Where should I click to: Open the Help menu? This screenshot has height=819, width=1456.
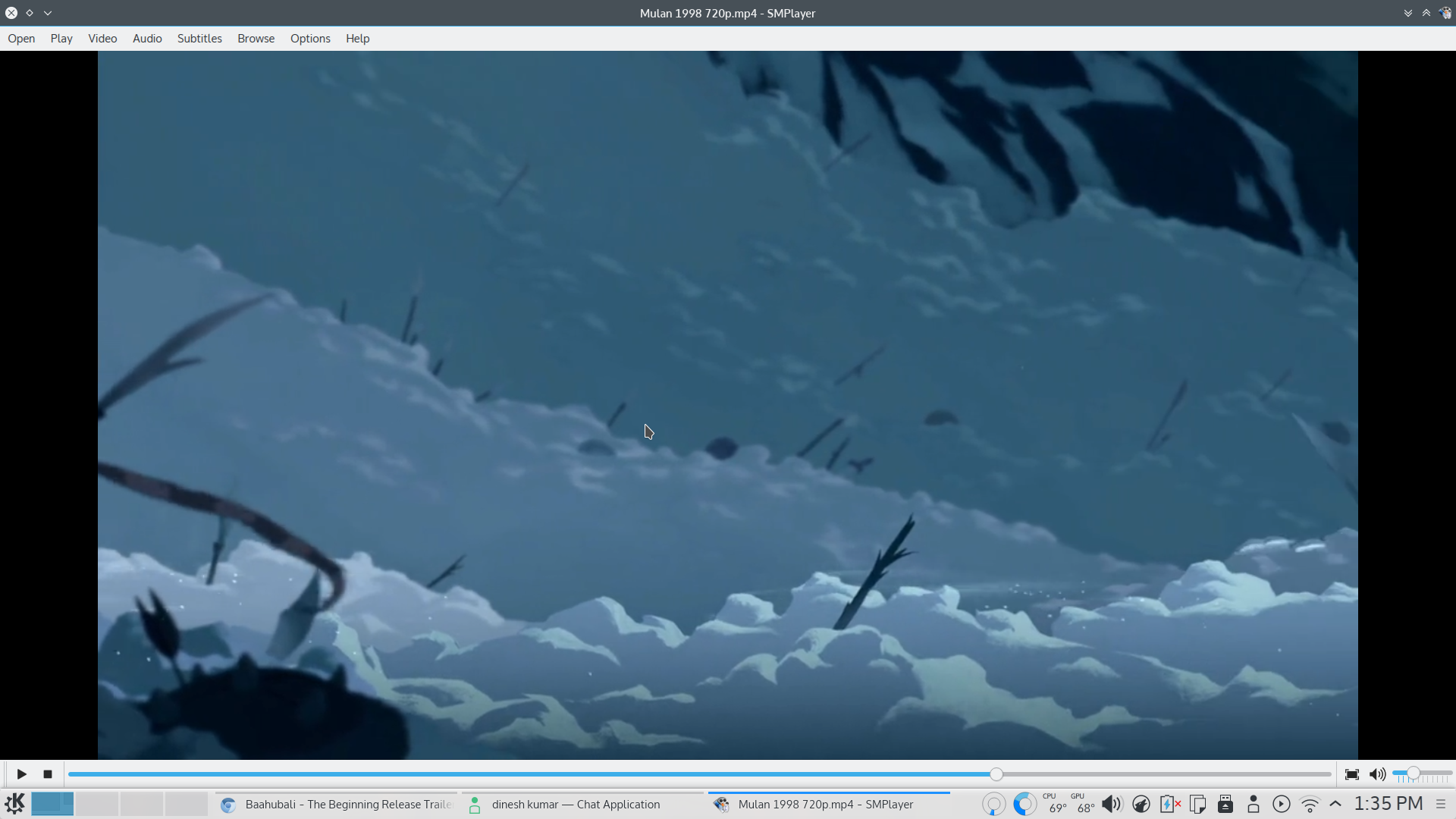(x=357, y=39)
